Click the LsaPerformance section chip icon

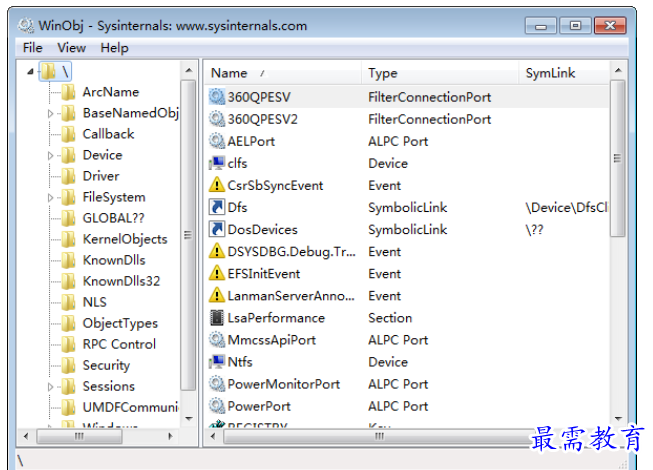point(217,318)
